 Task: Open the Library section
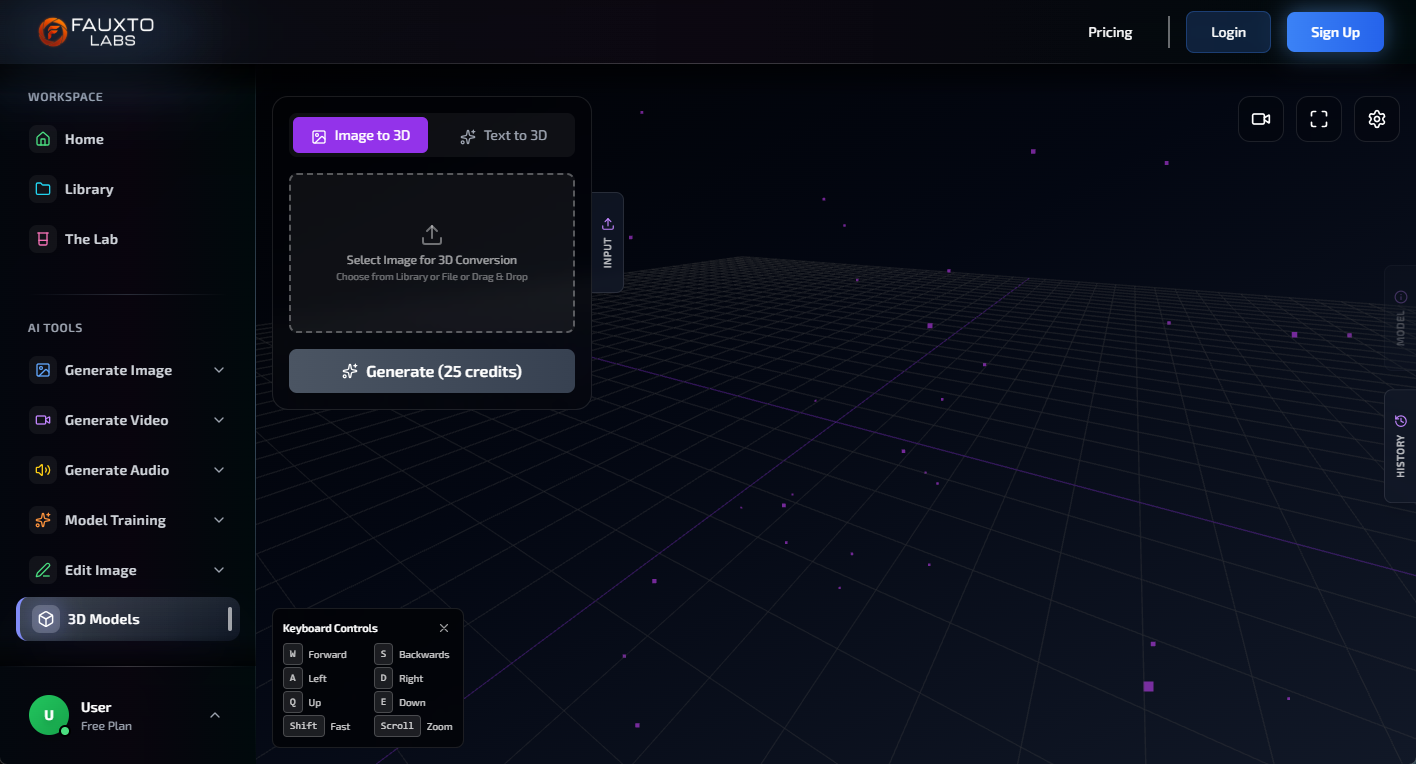(128, 189)
